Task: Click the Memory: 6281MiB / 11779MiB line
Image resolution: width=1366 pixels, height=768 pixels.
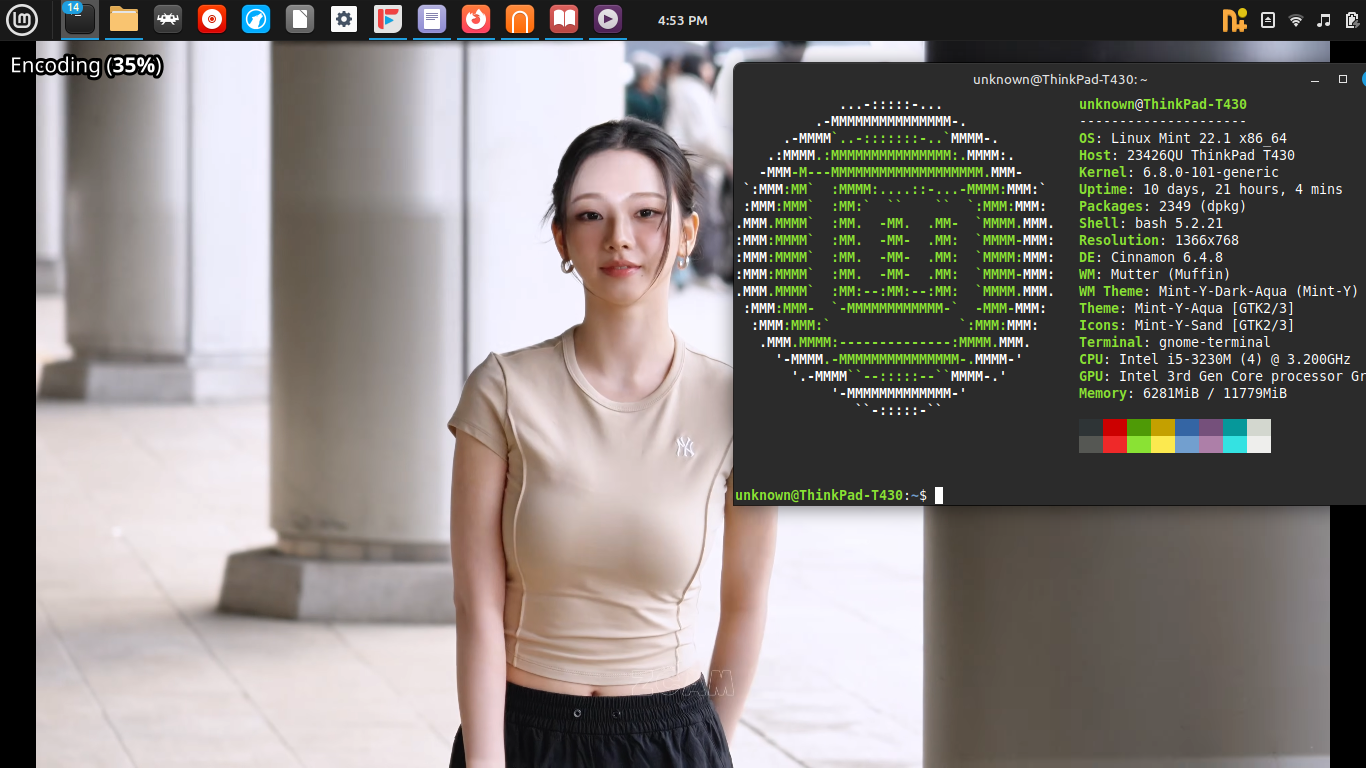Action: pyautogui.click(x=1183, y=393)
